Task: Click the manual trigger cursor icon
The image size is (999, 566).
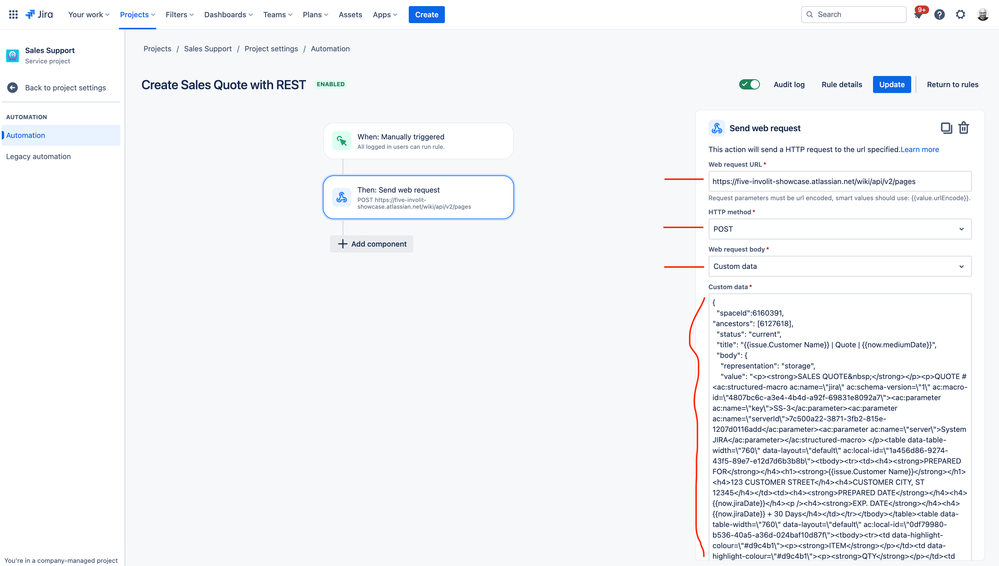Action: (341, 141)
